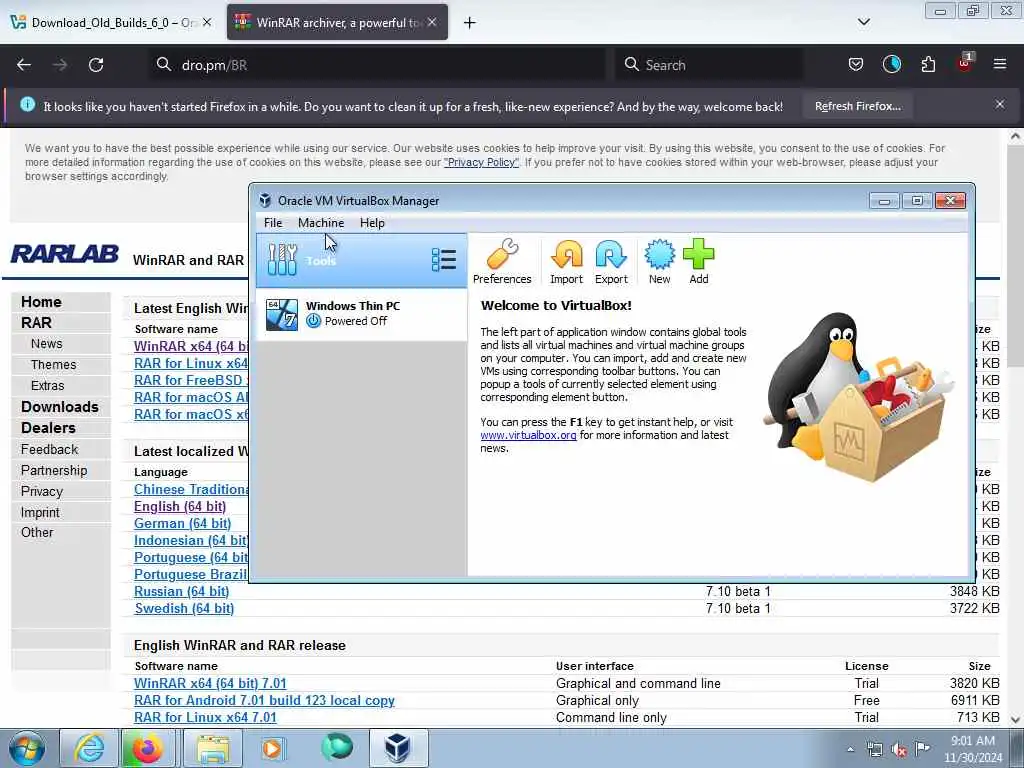Open RAR for Android 7.01 link
This screenshot has height=768, width=1024.
point(264,700)
